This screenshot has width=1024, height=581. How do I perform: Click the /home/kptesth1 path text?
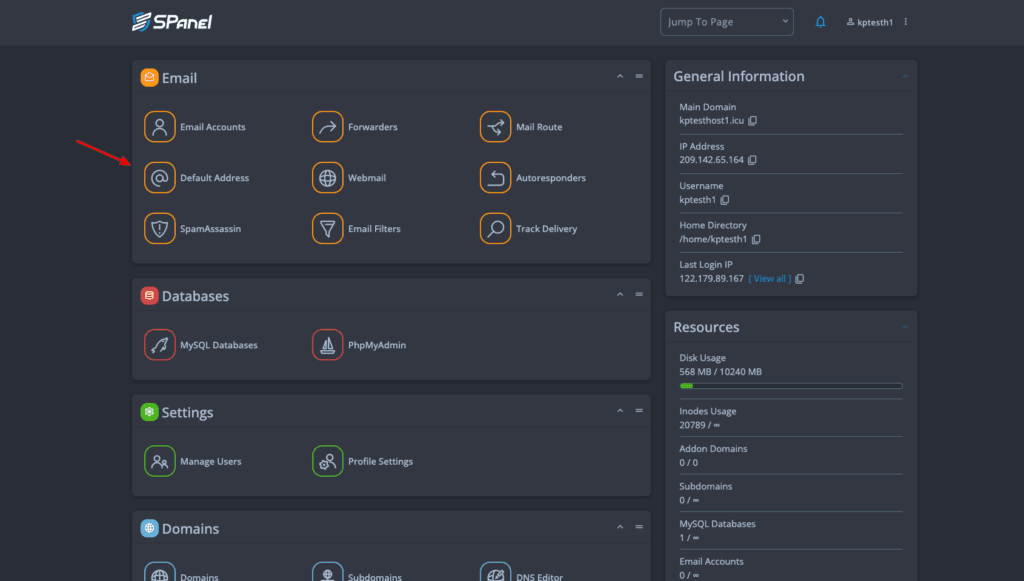click(x=713, y=239)
